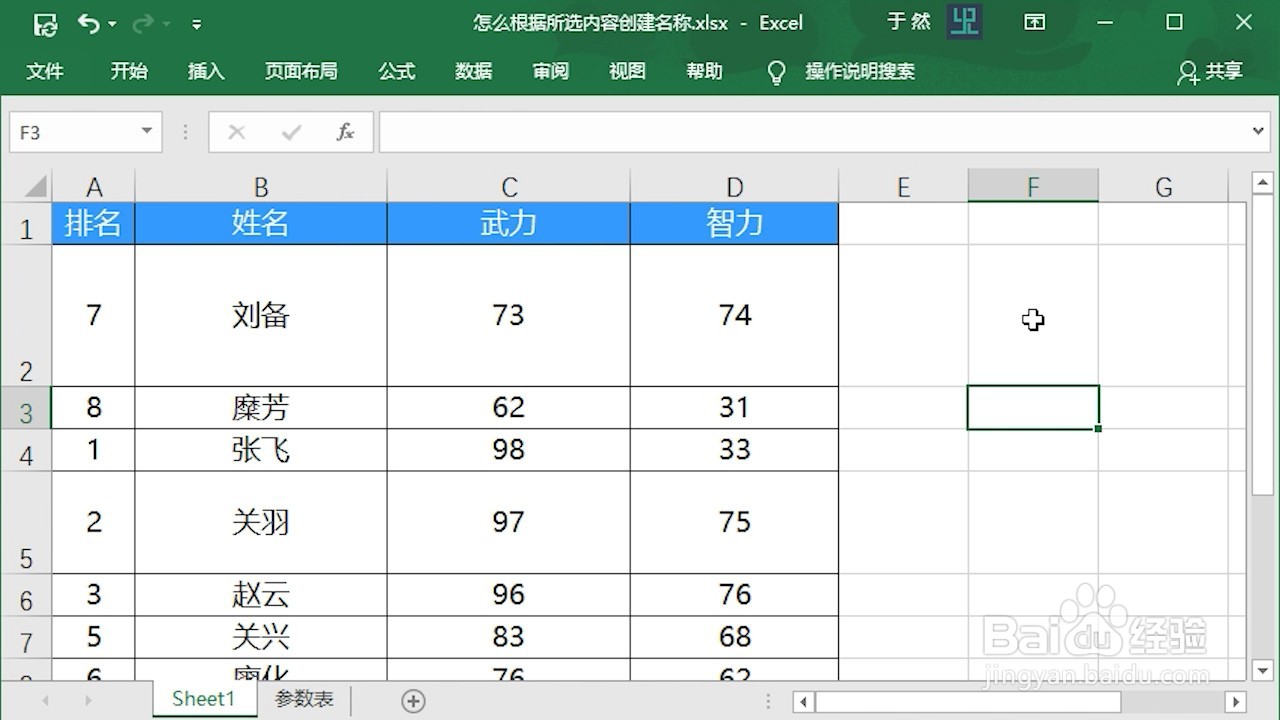Click the vertical scrollbar down arrow
Screen dimensions: 1280x720
click(1263, 668)
